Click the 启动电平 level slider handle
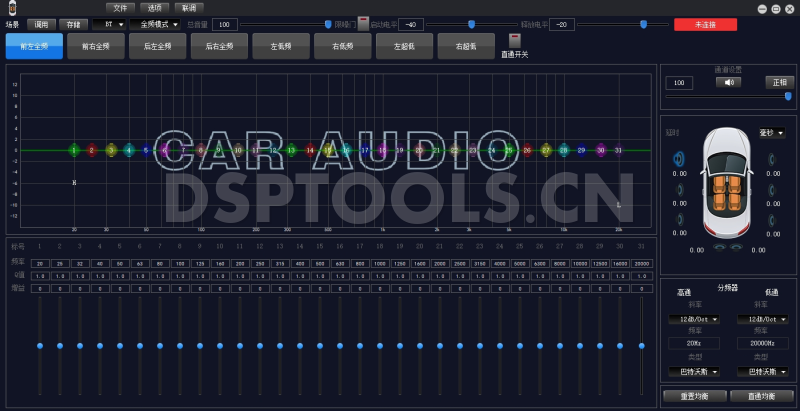Screen dimensions: 800x411 [x=471, y=24]
